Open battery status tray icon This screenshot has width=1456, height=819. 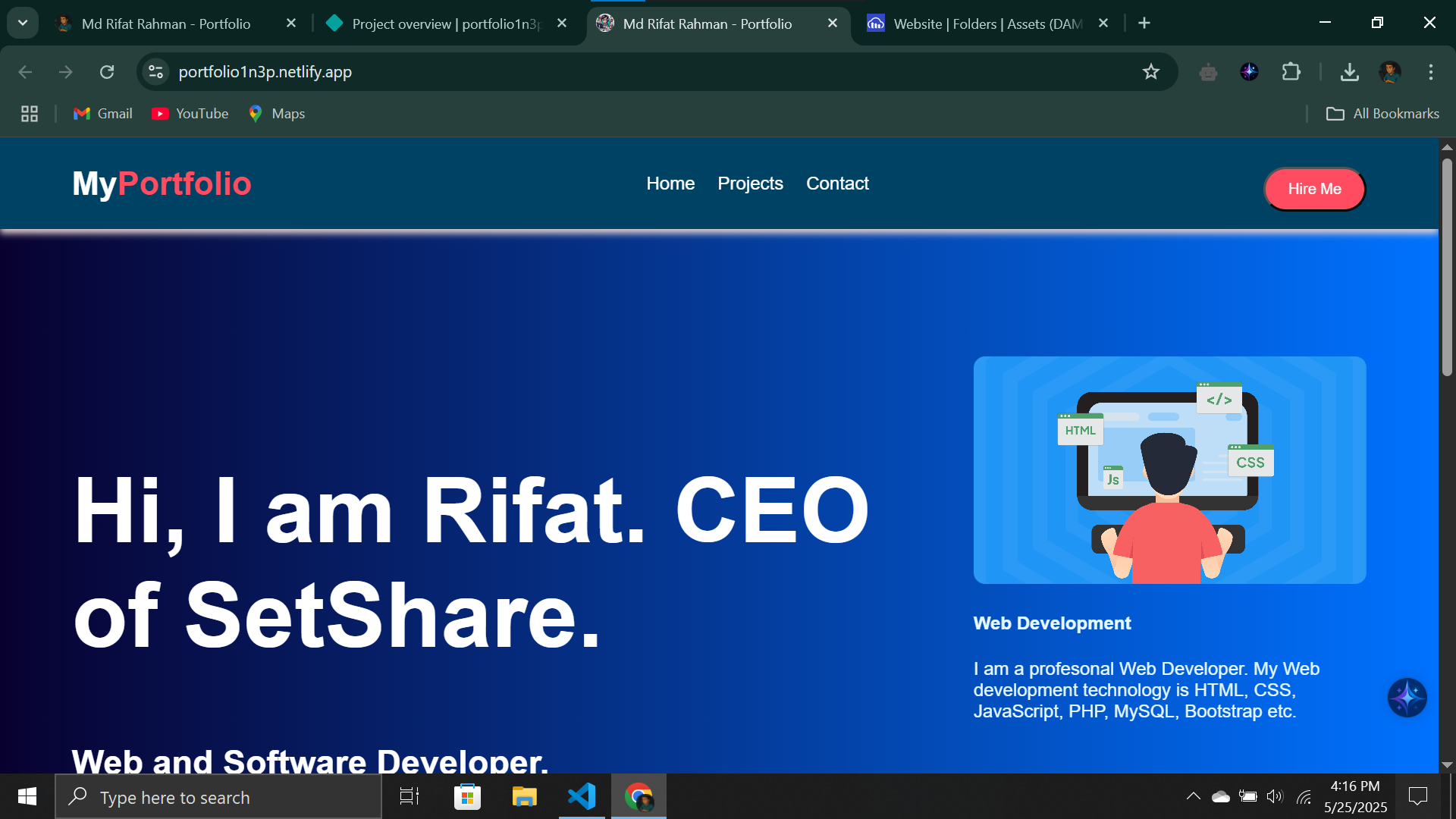pyautogui.click(x=1248, y=796)
